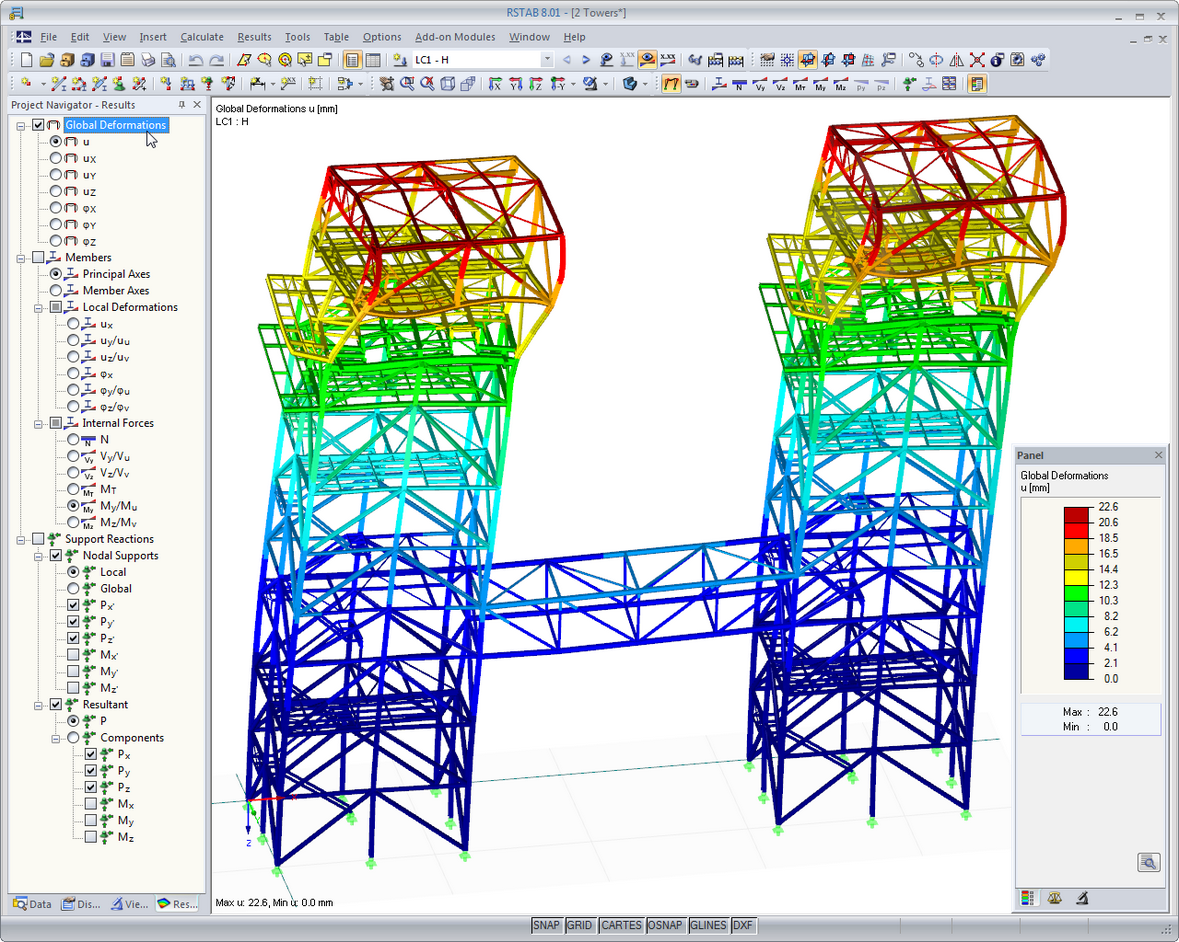Collapse the Support Reactions tree node

[x=21, y=539]
